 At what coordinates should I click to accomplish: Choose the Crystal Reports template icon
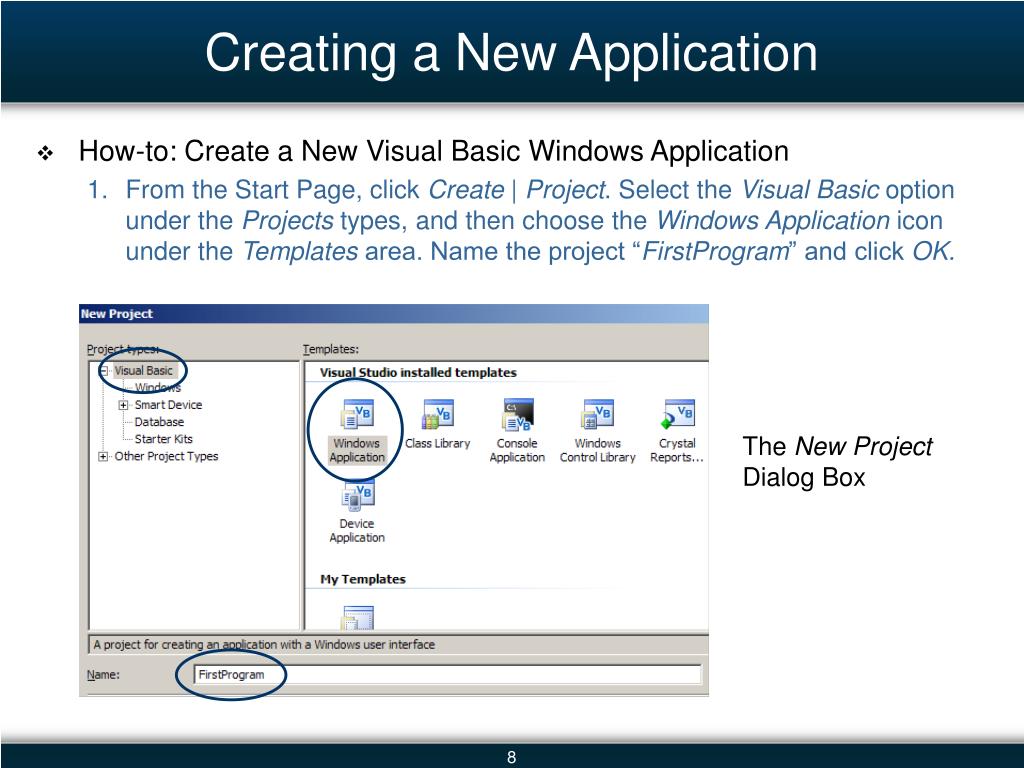coord(678,414)
